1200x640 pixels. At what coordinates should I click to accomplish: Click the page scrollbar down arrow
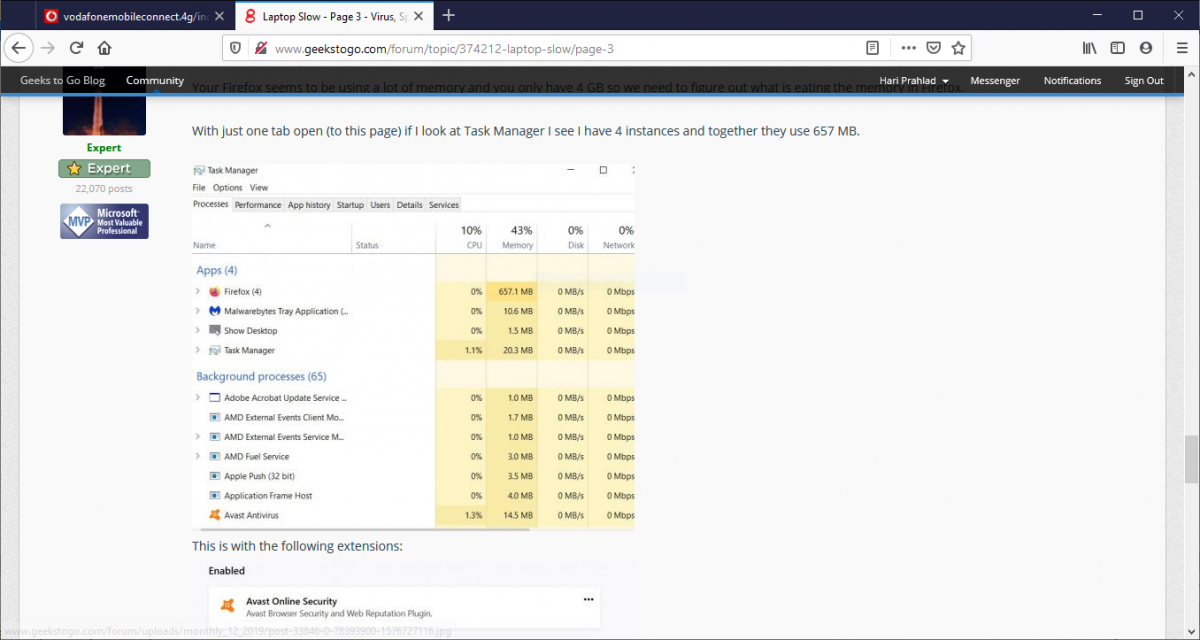(x=1191, y=631)
